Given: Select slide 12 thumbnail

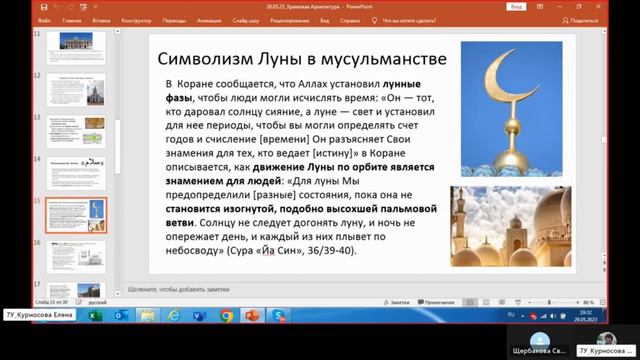Looking at the screenshot, I should tap(76, 90).
